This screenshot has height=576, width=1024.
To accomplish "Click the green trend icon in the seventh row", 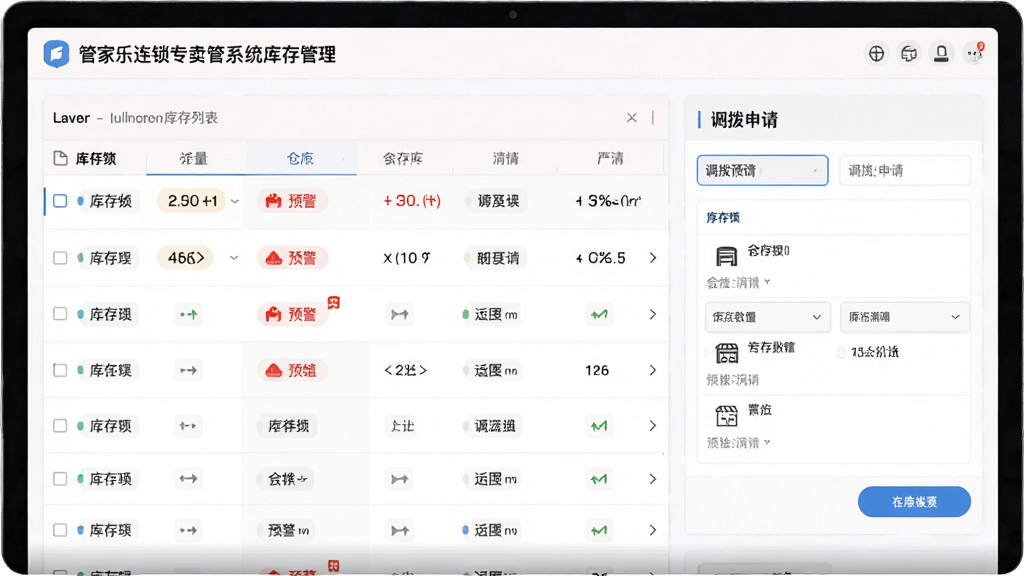I will point(599,530).
